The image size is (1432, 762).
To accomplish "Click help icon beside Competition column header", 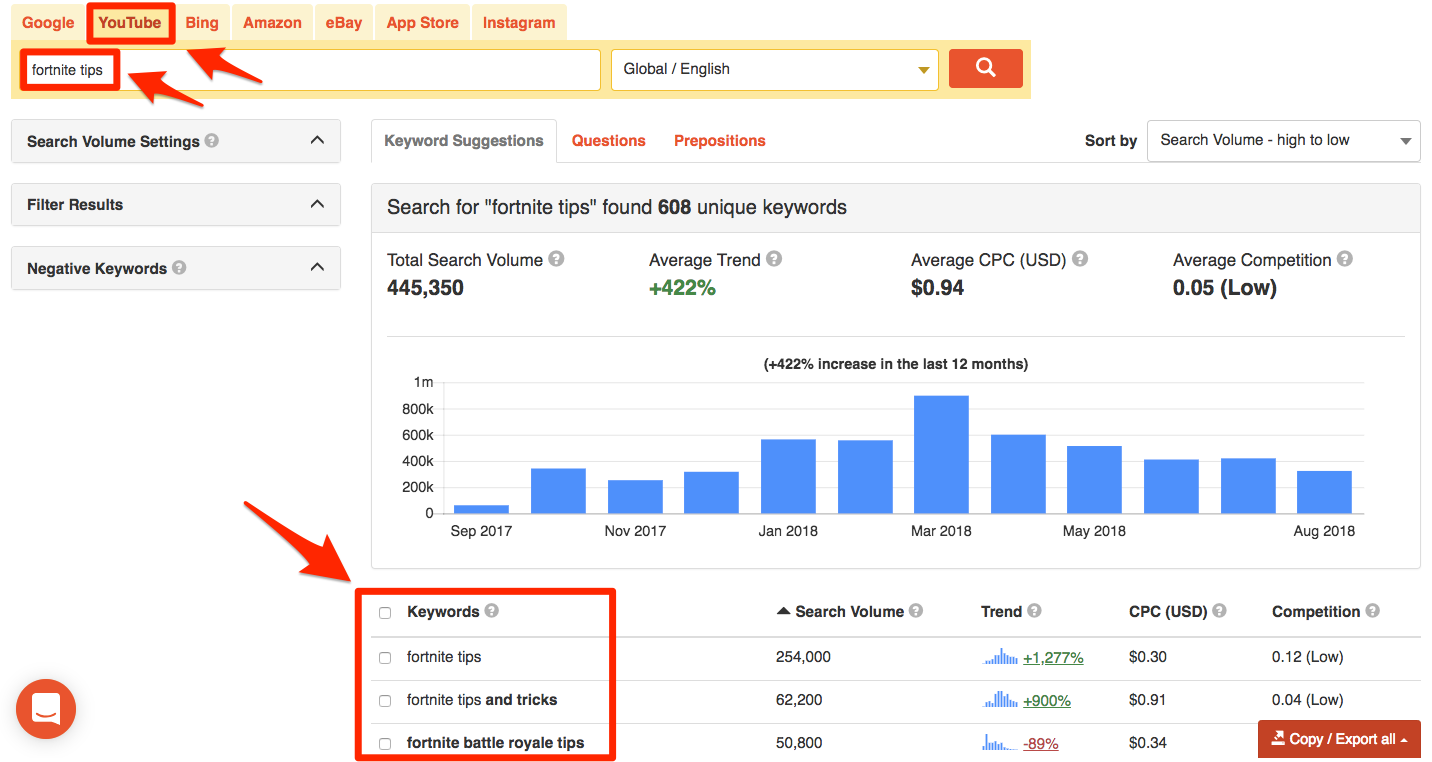I will click(x=1373, y=611).
